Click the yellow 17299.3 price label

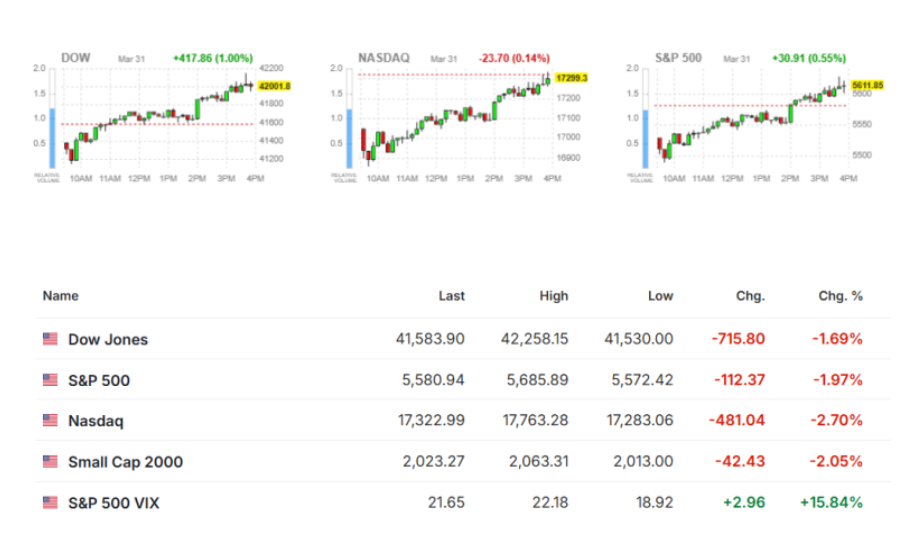571,78
